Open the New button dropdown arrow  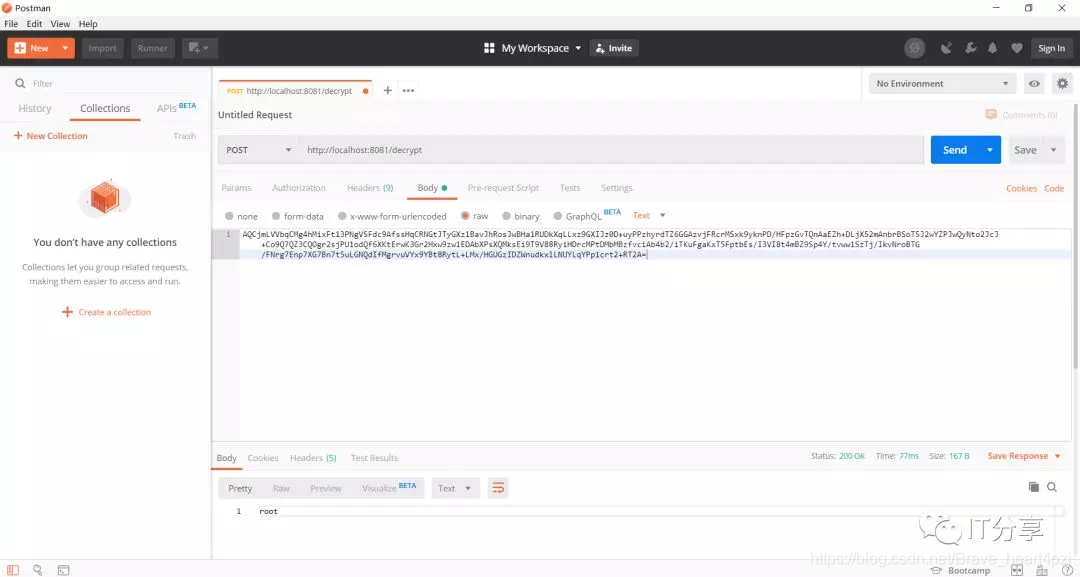pos(65,48)
